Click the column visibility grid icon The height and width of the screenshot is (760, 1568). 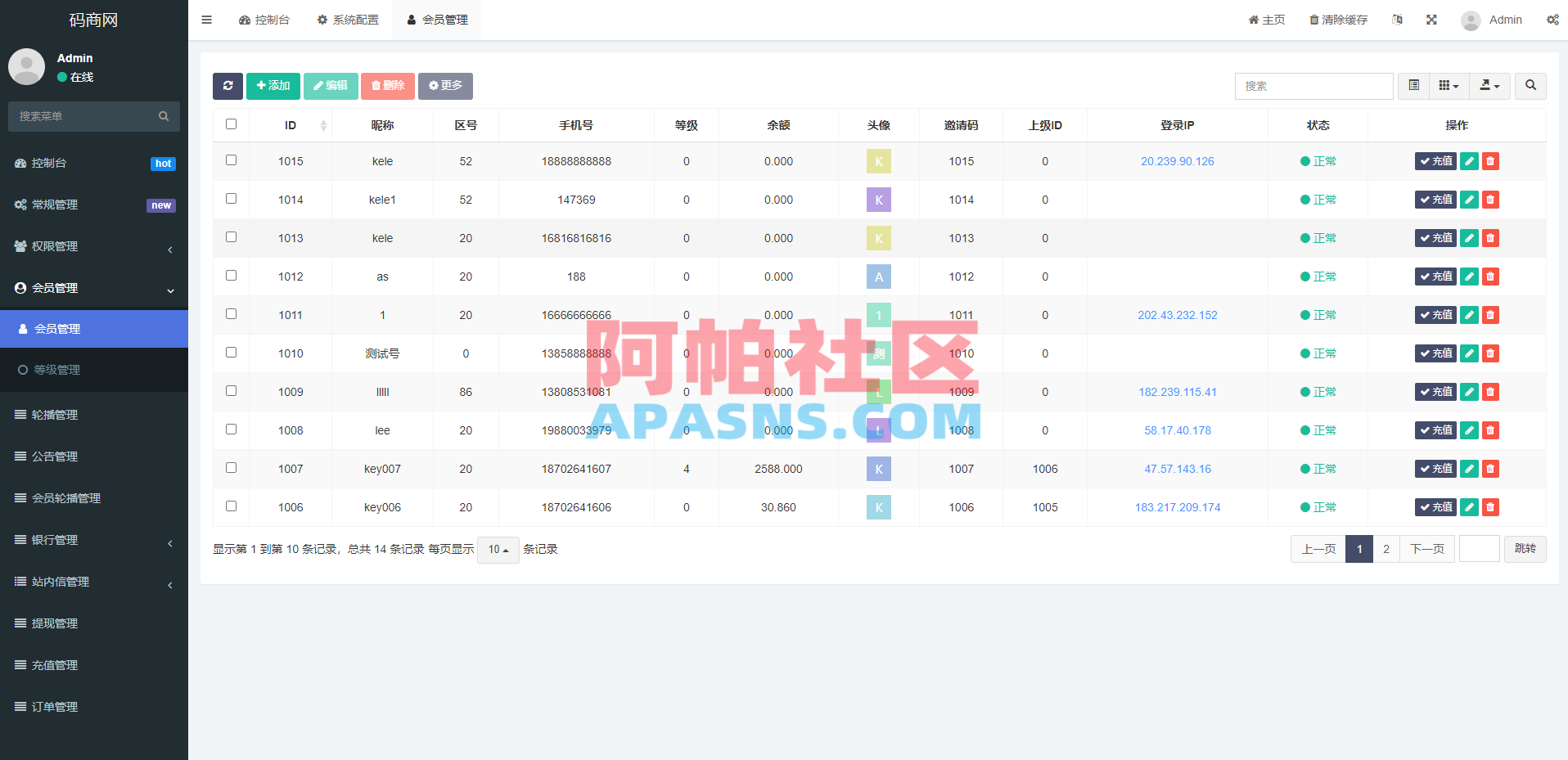tap(1448, 86)
